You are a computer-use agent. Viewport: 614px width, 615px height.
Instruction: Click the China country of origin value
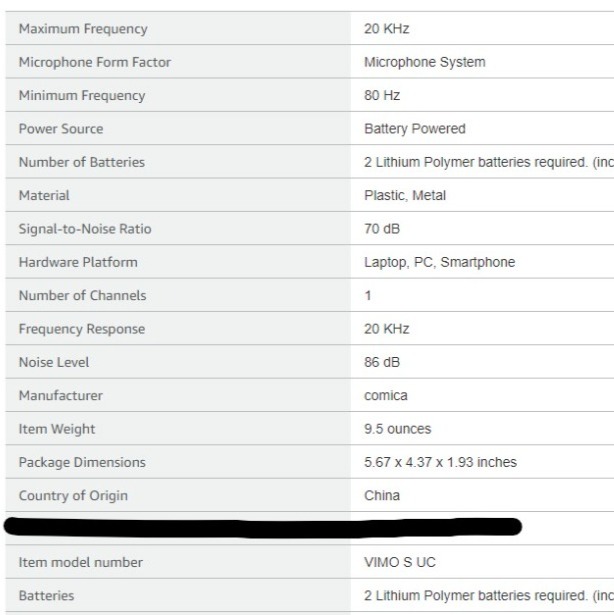point(382,495)
